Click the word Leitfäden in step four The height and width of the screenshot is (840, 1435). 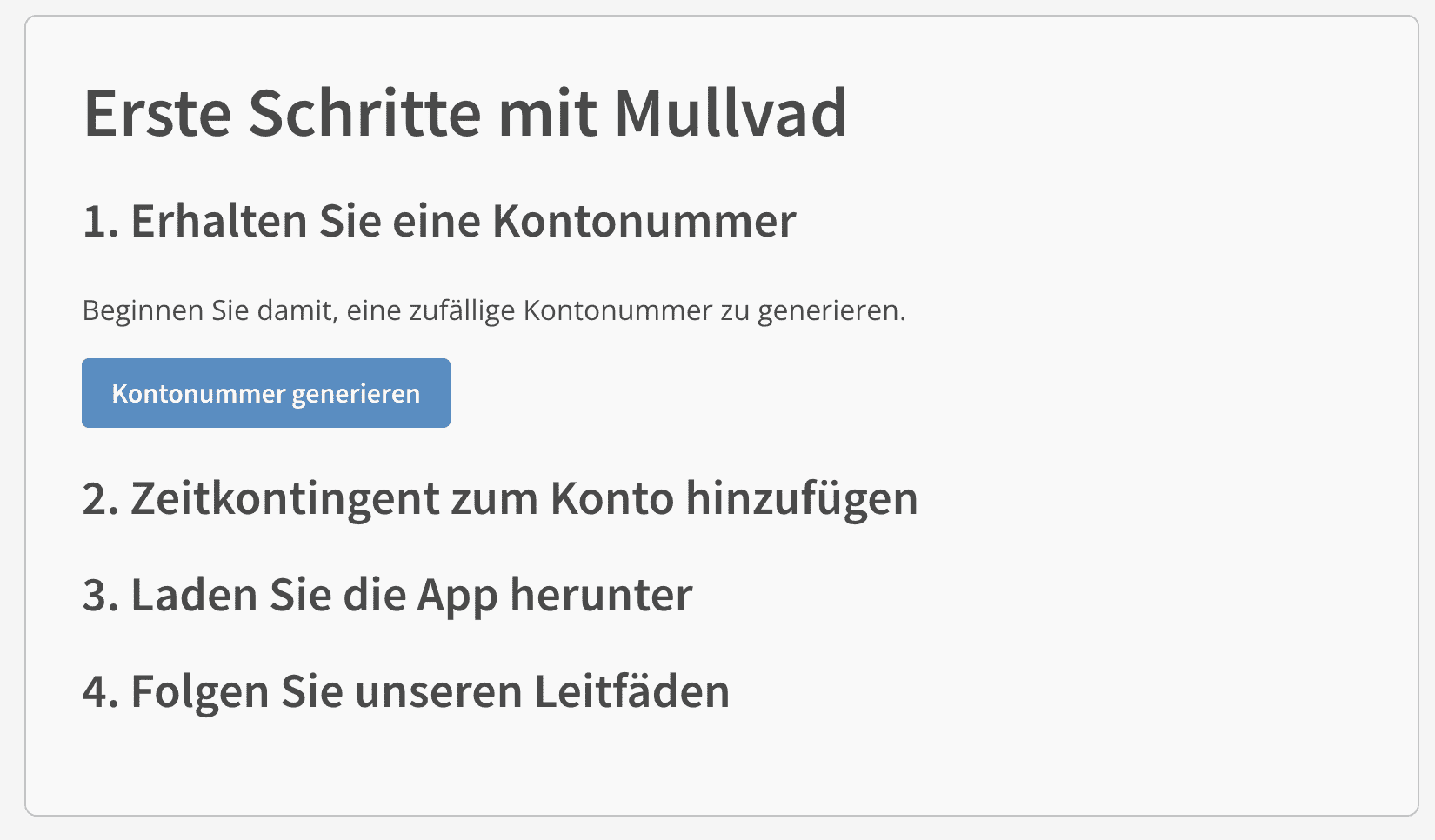point(631,692)
